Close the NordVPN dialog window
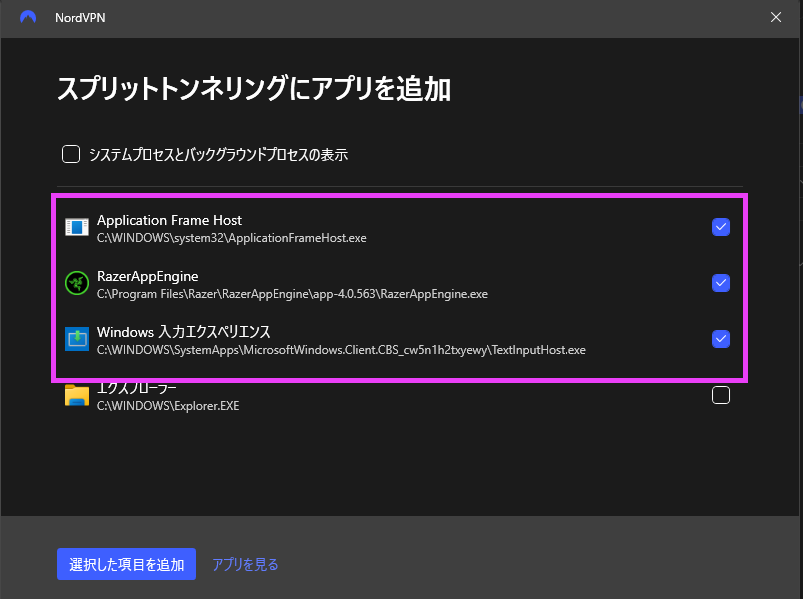This screenshot has width=803, height=599. [776, 17]
